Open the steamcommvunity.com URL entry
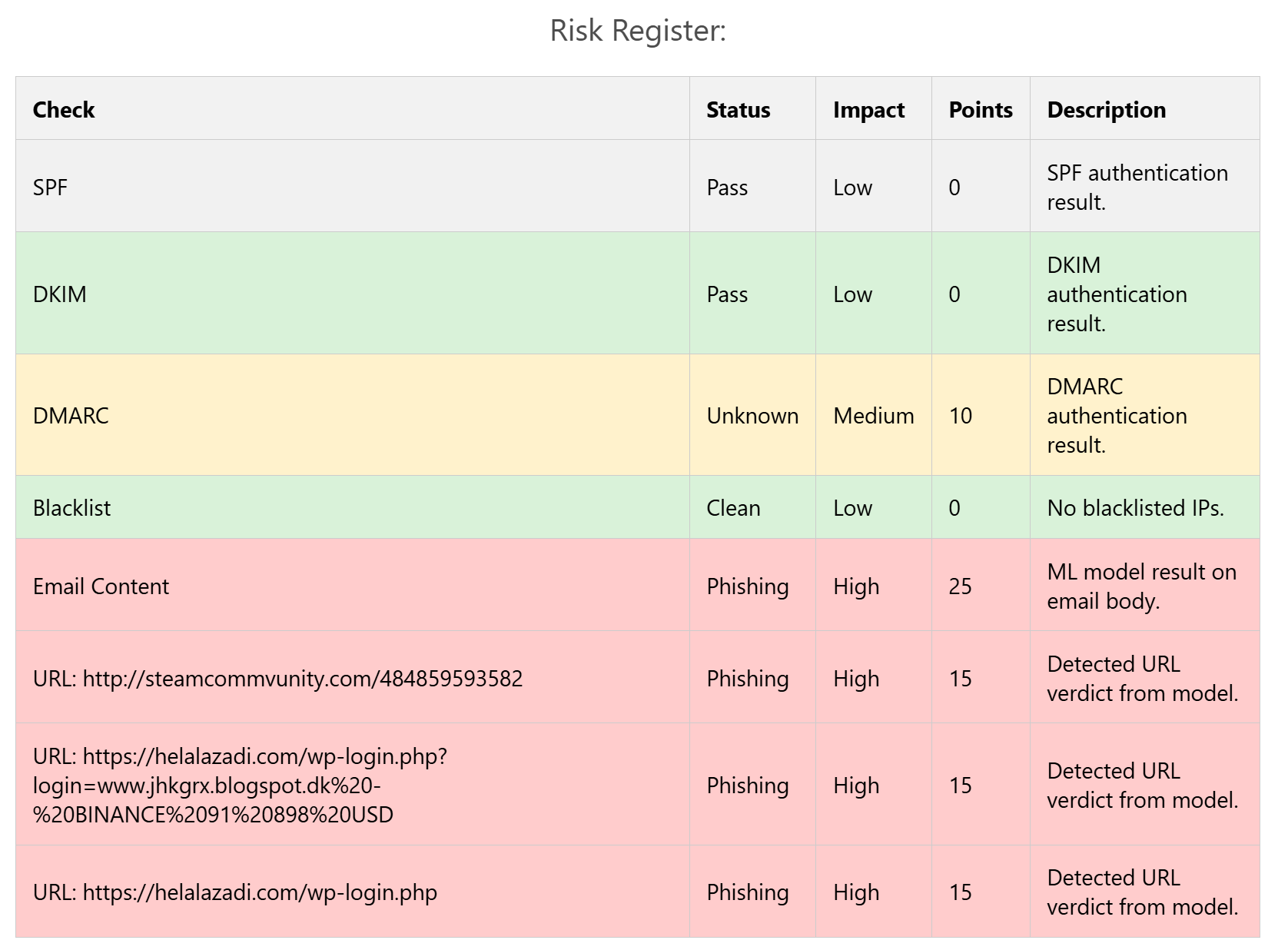Screen dimensions: 1288x950 277,679
